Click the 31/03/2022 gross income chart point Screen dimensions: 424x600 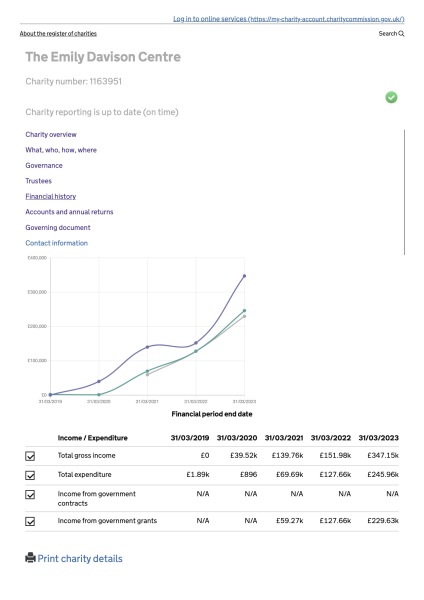[x=196, y=343]
